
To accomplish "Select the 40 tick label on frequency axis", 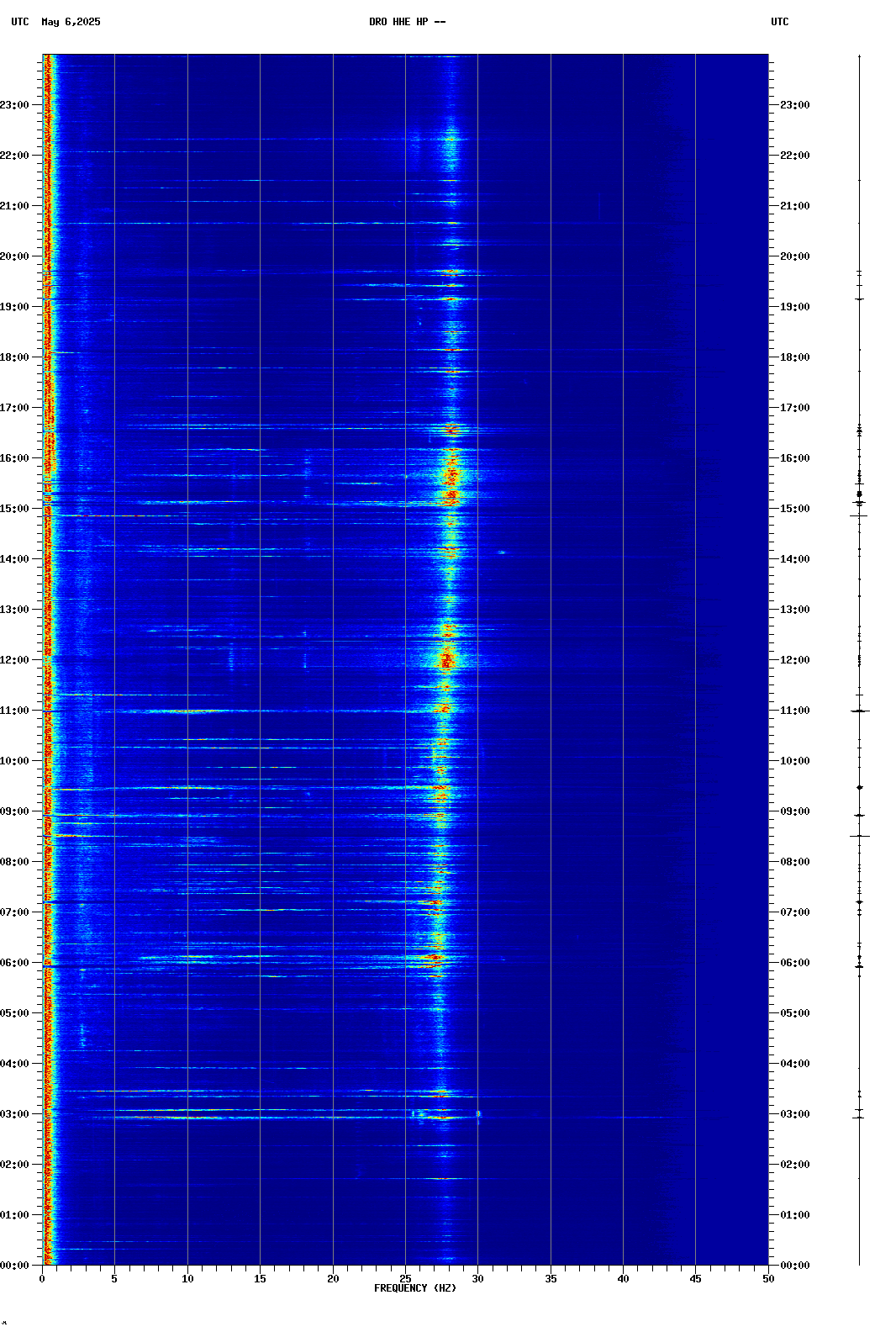I will pyautogui.click(x=623, y=1279).
